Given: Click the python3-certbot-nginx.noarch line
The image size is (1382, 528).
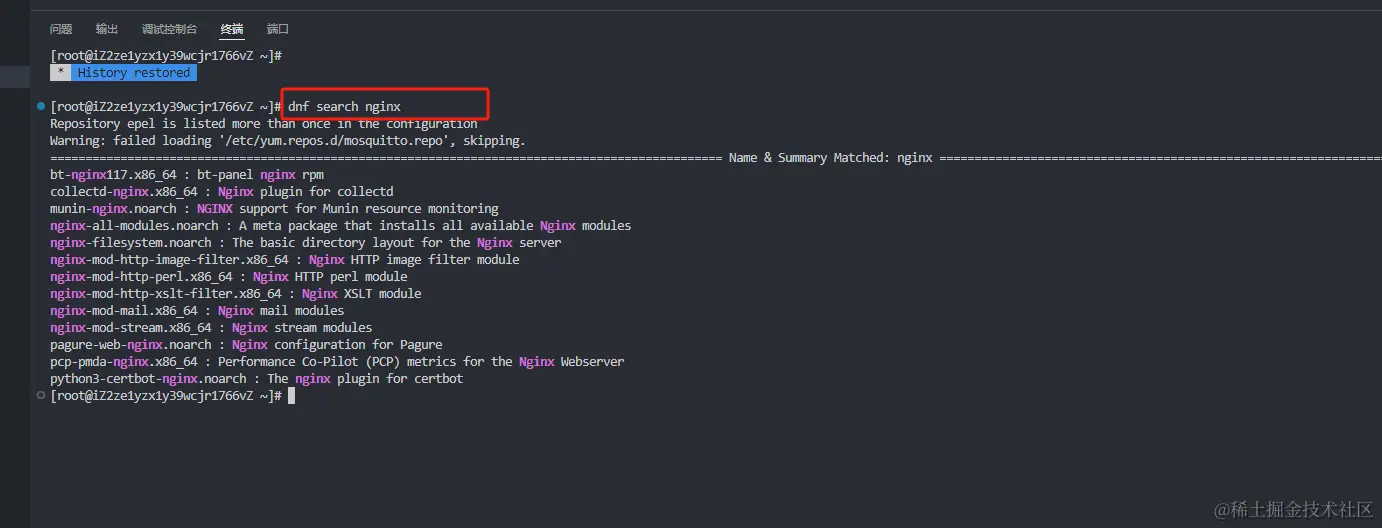Looking at the screenshot, I should (x=257, y=379).
